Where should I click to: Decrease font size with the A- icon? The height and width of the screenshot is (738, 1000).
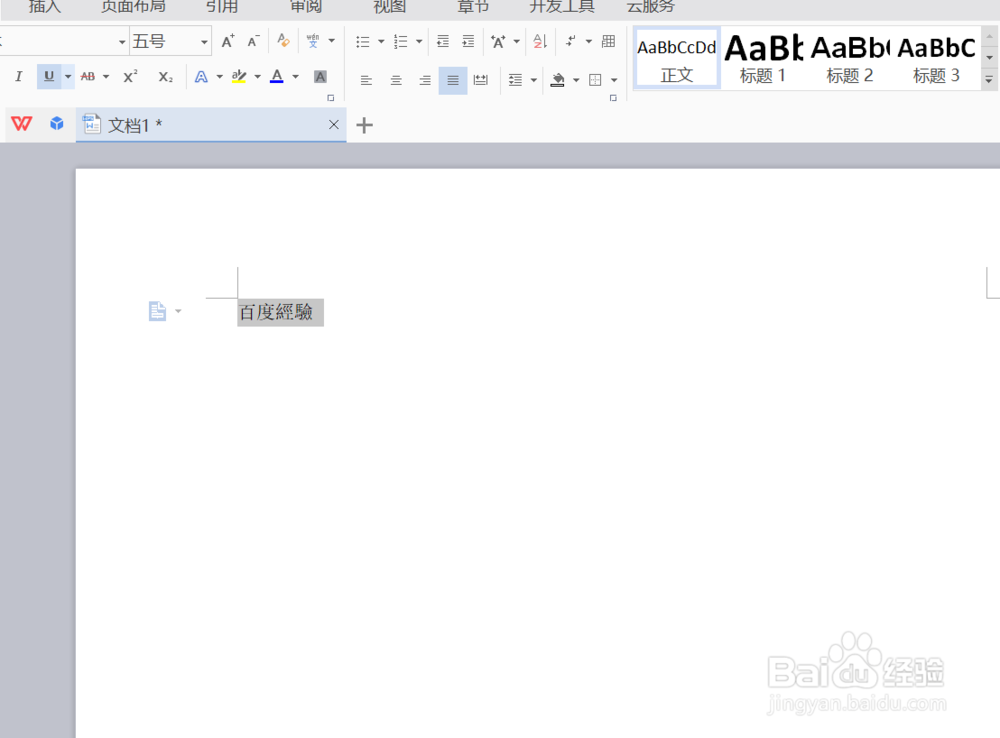click(x=253, y=41)
